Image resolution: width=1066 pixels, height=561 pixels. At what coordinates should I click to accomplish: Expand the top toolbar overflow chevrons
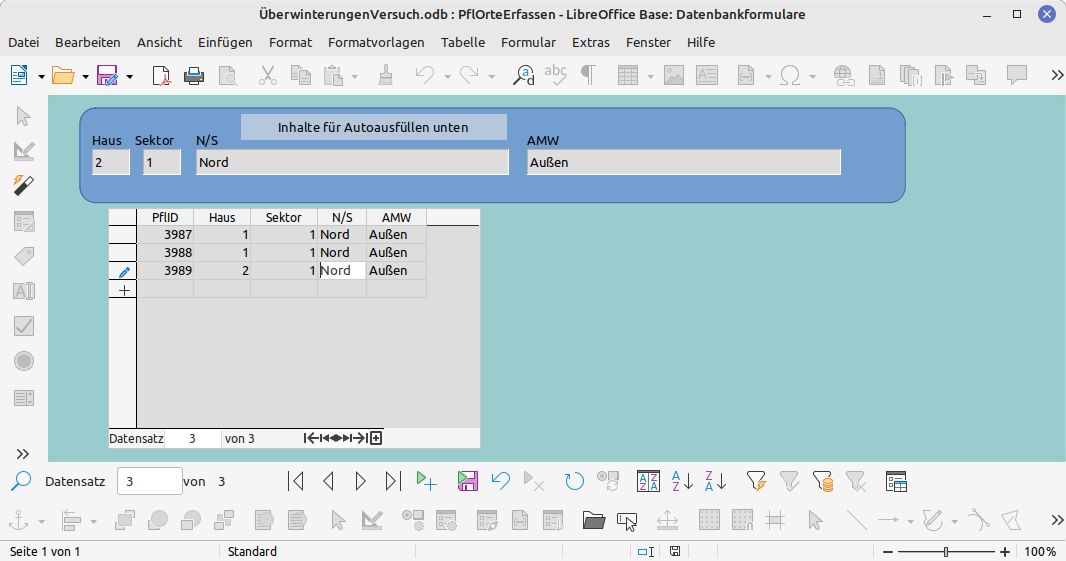click(x=1056, y=75)
